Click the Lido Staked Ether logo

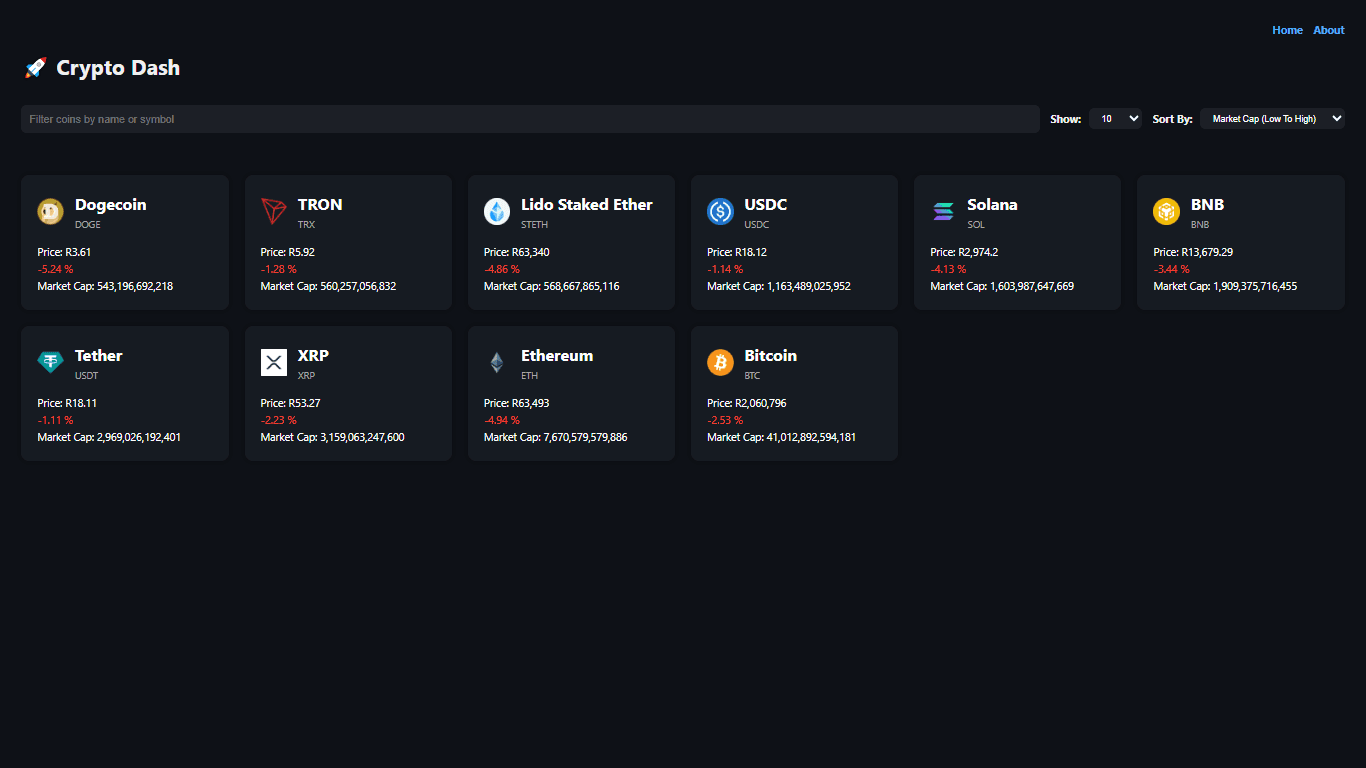coord(497,211)
